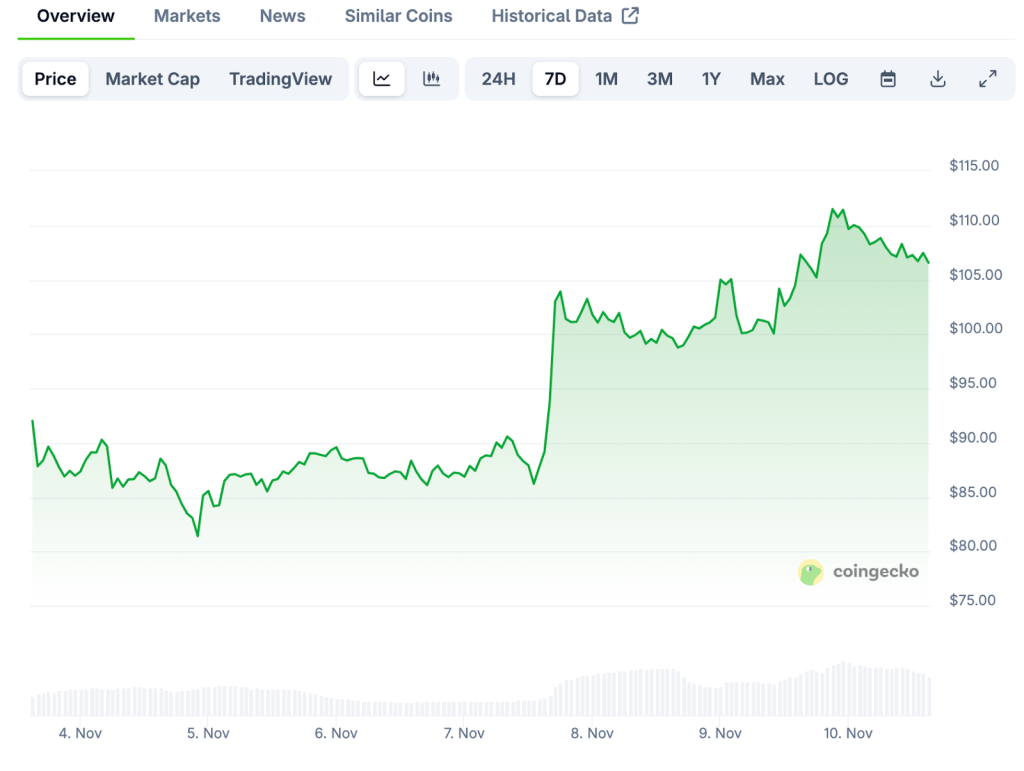The width and height of the screenshot is (1024, 771).
Task: Open Historical Data external link
Action: click(x=565, y=16)
